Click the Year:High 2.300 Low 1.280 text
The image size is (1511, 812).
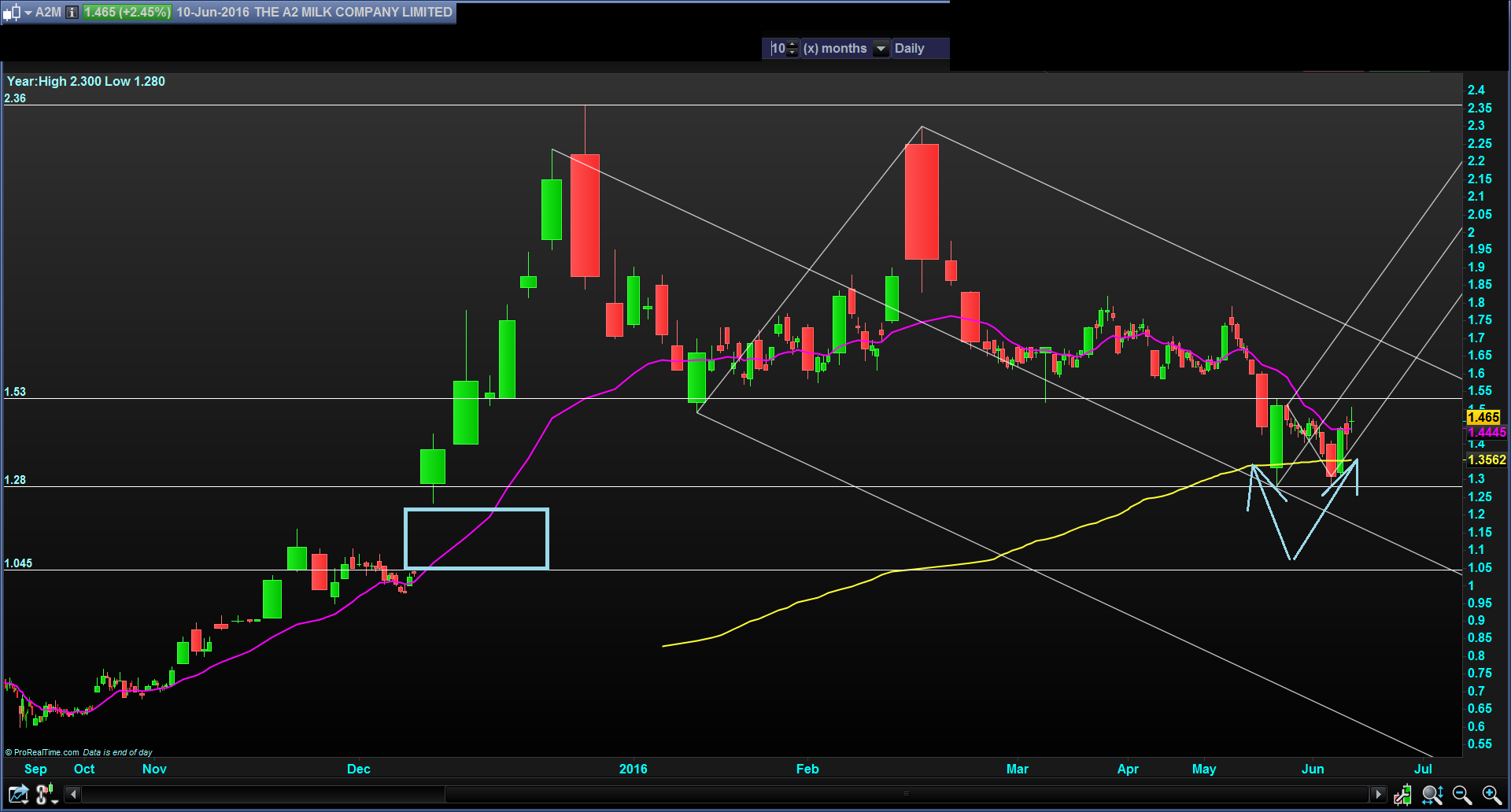coord(86,81)
